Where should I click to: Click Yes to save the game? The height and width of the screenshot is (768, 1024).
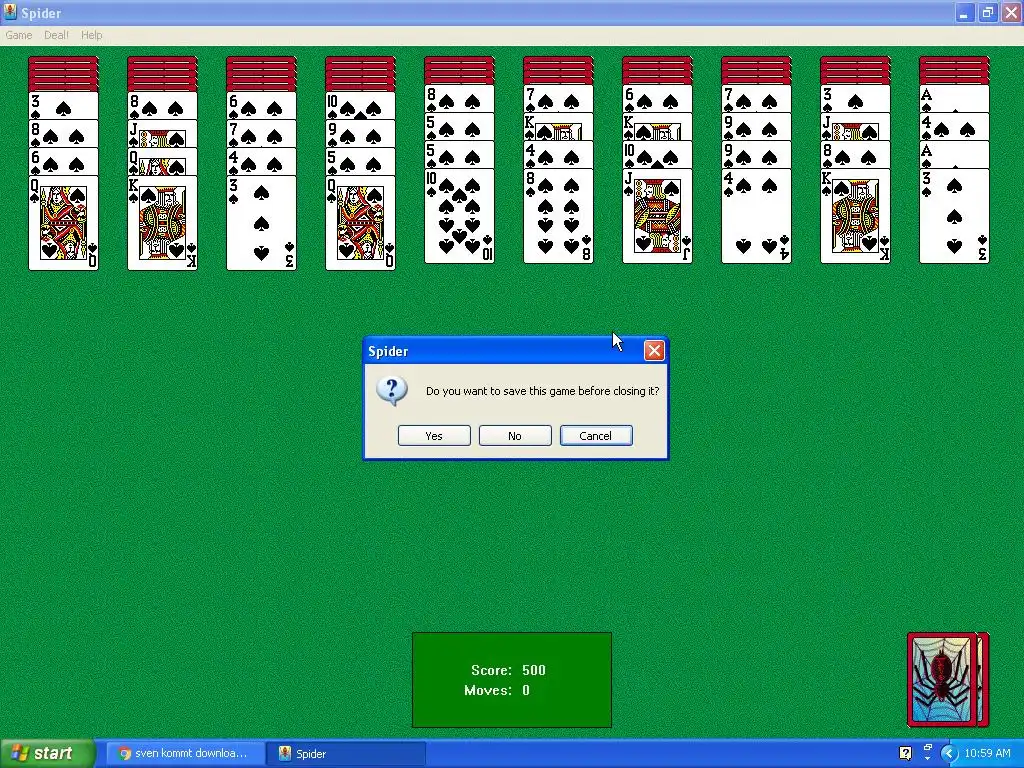pyautogui.click(x=434, y=436)
